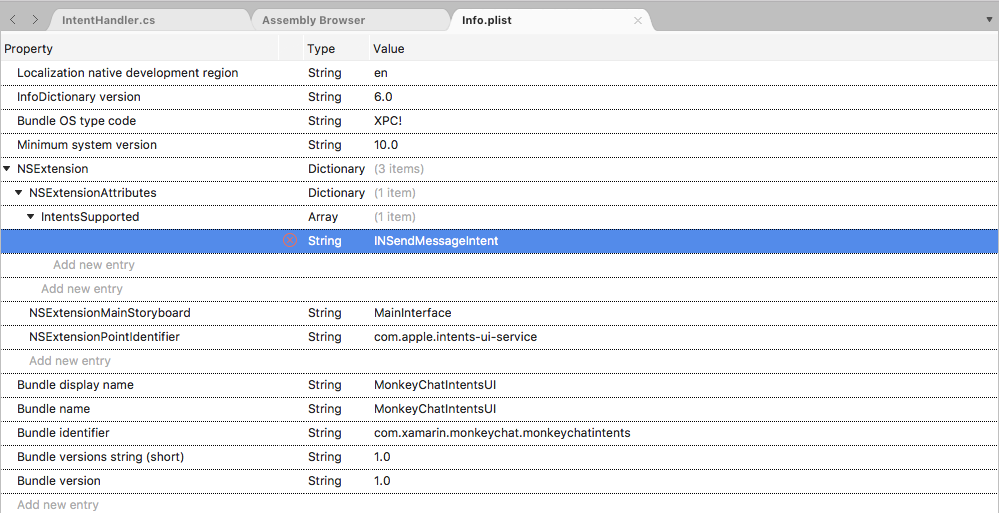Click the Property column header
The width and height of the screenshot is (999, 513).
coord(28,49)
